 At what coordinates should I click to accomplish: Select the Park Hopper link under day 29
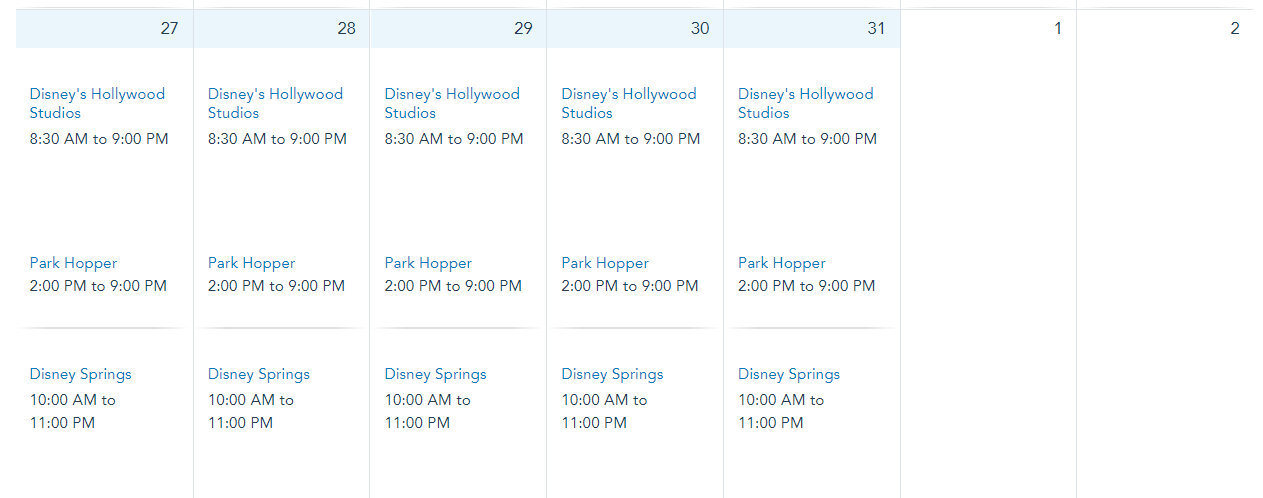point(428,263)
